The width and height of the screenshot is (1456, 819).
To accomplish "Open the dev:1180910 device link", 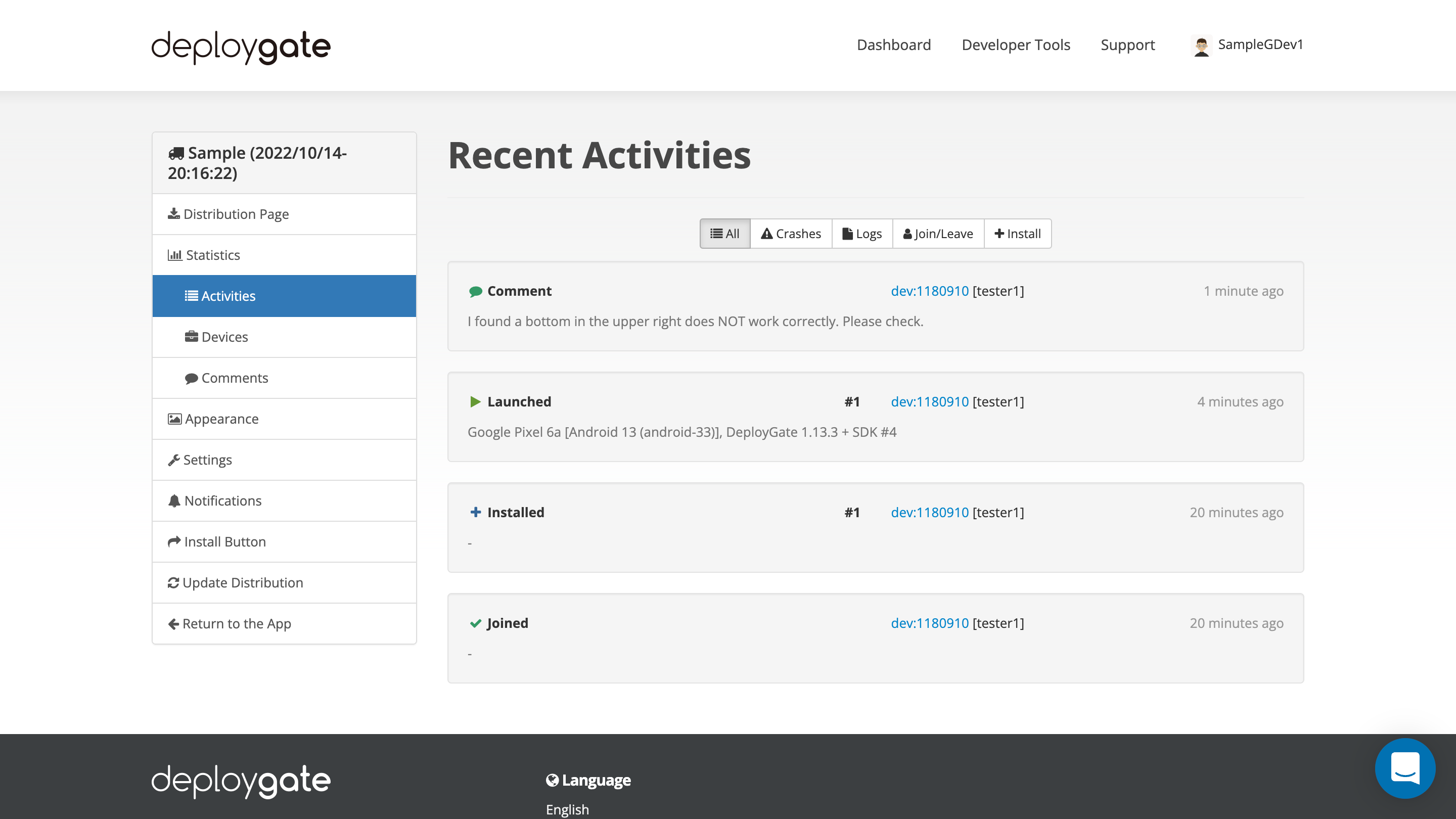I will pyautogui.click(x=929, y=291).
